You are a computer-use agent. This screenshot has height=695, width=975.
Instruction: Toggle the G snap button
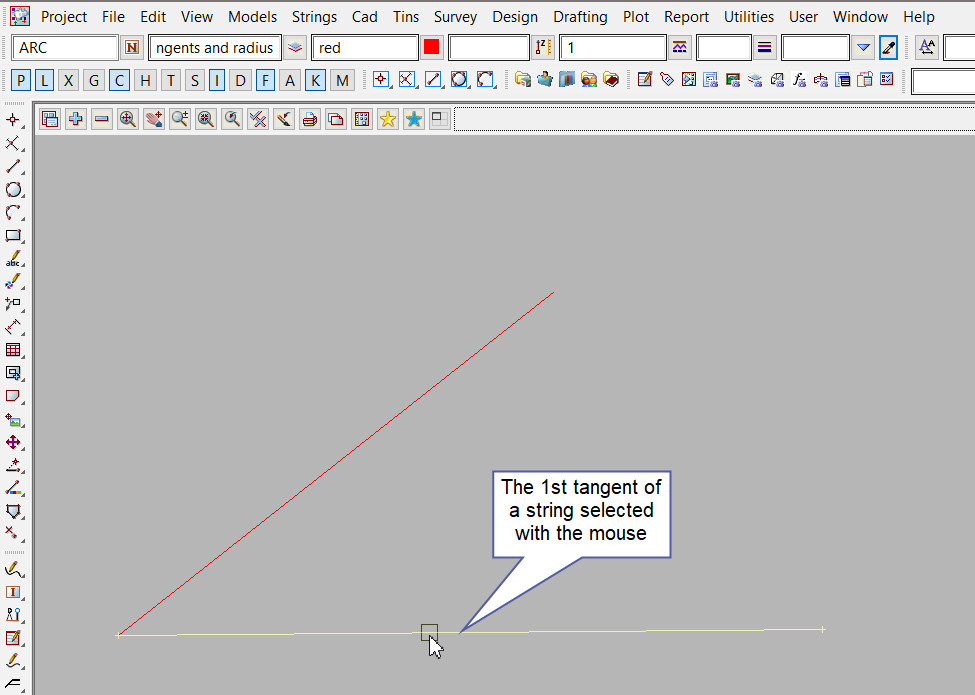[x=94, y=81]
